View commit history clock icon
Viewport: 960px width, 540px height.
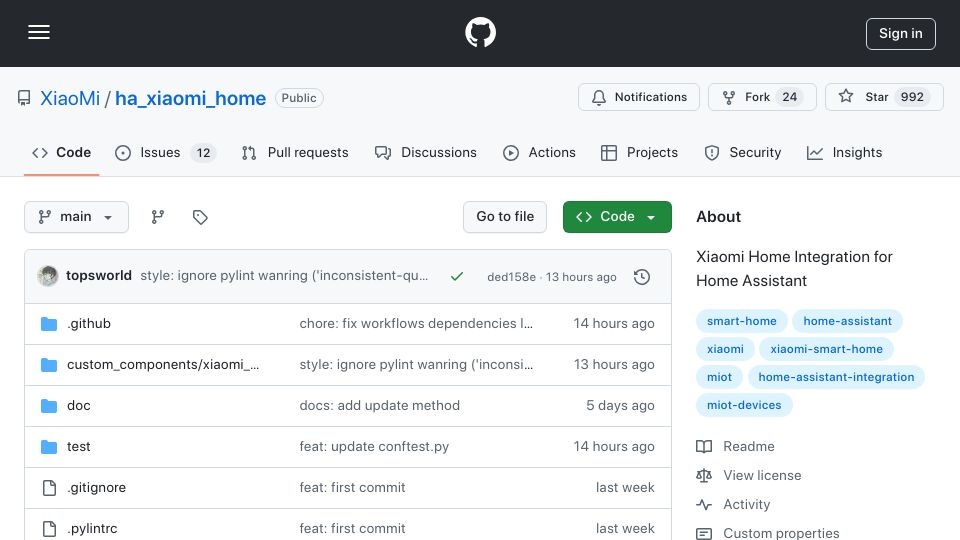coord(642,277)
